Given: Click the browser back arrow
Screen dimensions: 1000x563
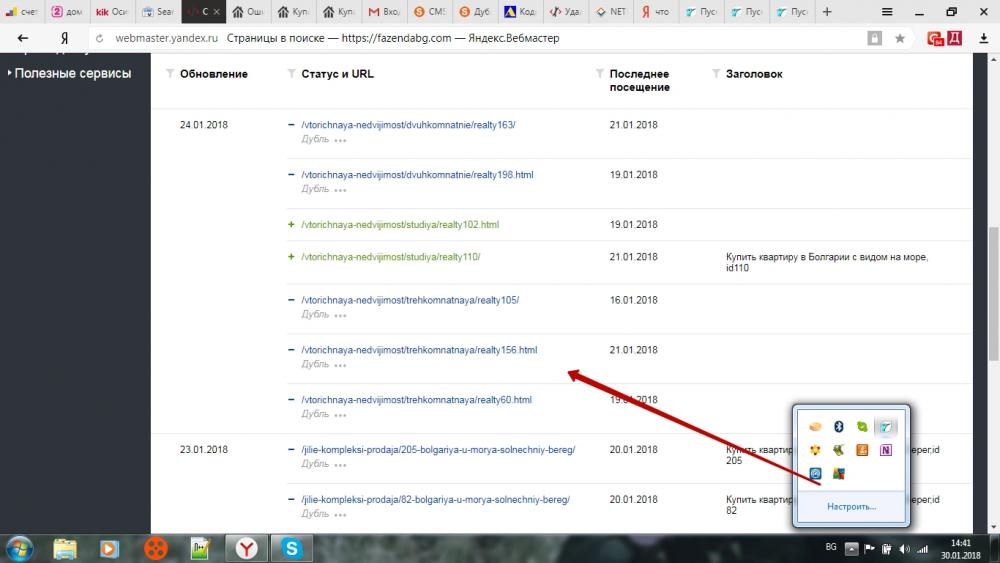Looking at the screenshot, I should coord(23,38).
